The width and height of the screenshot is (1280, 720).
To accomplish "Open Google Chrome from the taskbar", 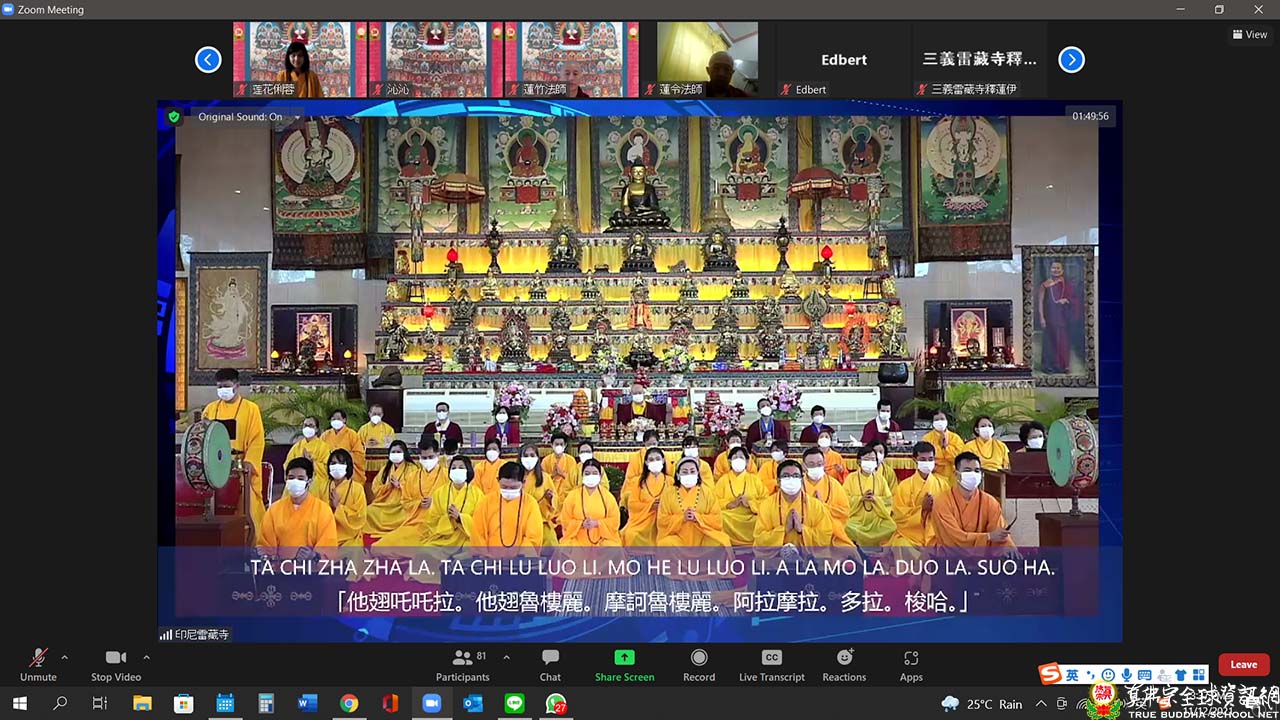I will (348, 704).
